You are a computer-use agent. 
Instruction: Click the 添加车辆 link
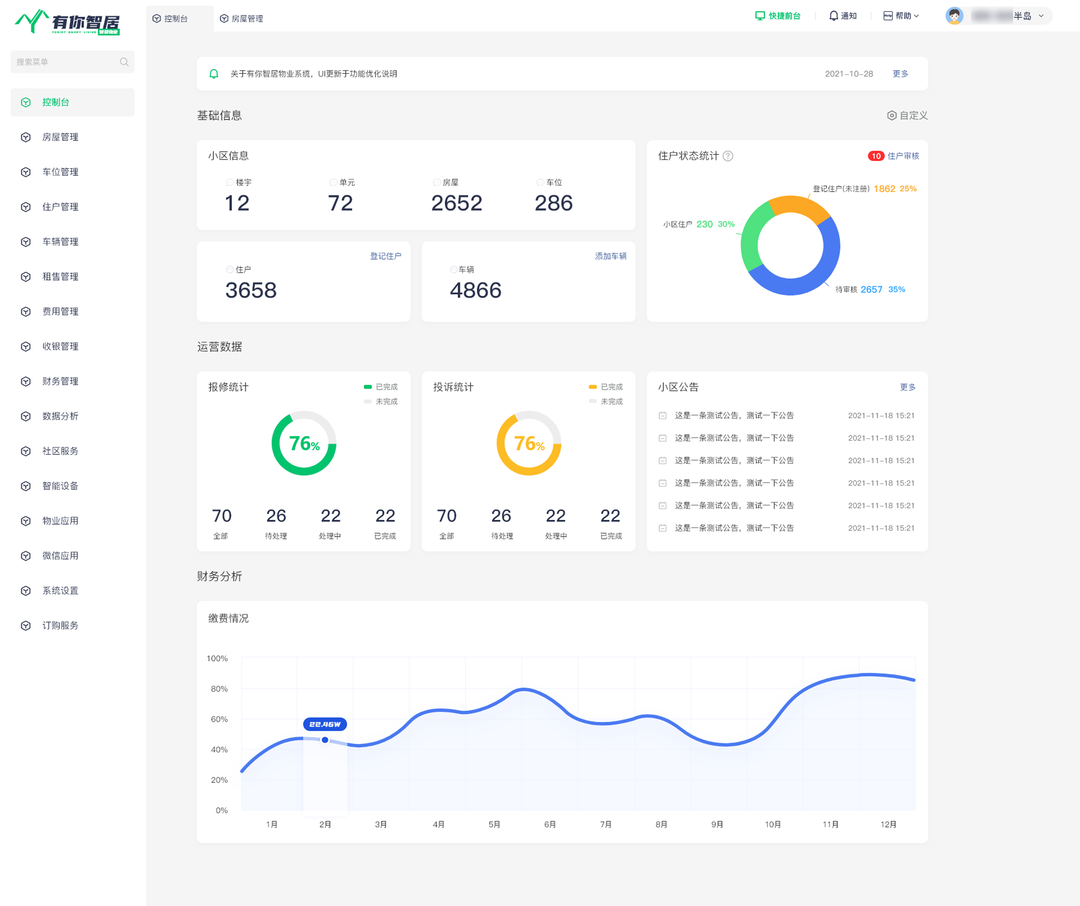point(610,256)
